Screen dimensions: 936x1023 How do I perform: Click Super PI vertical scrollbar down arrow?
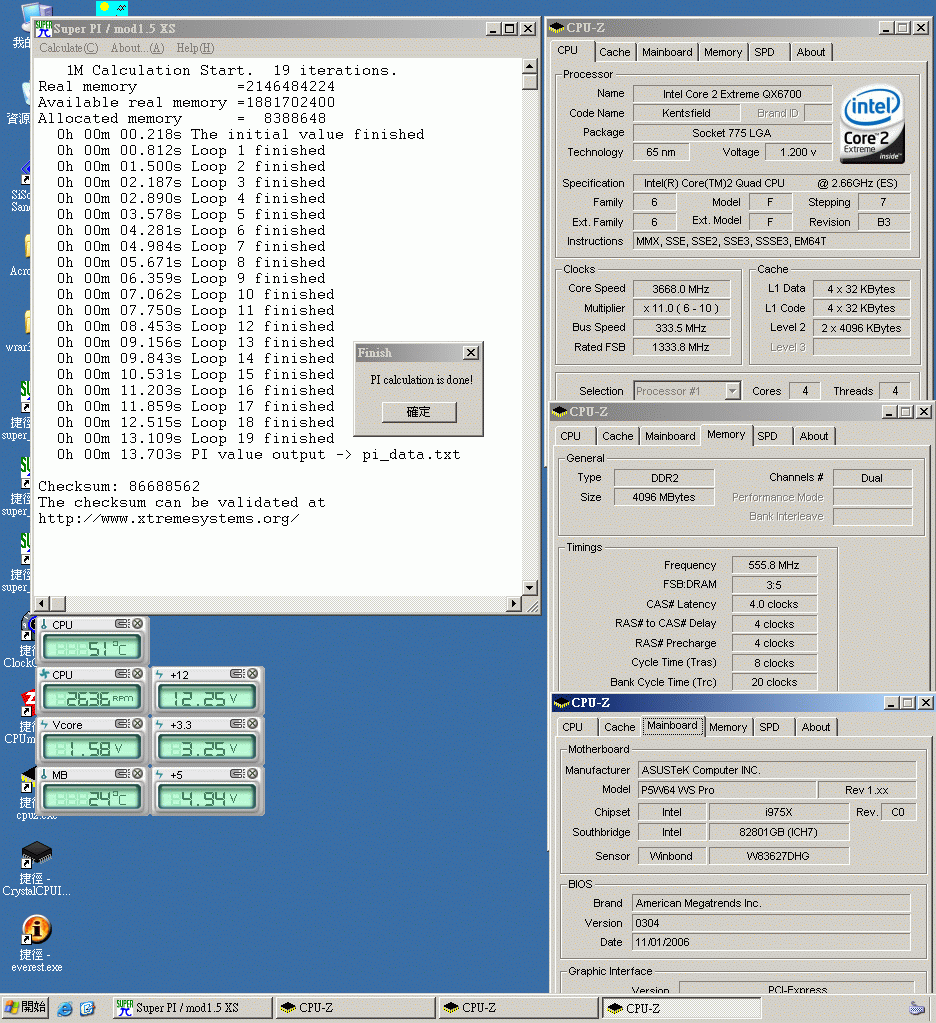click(530, 587)
